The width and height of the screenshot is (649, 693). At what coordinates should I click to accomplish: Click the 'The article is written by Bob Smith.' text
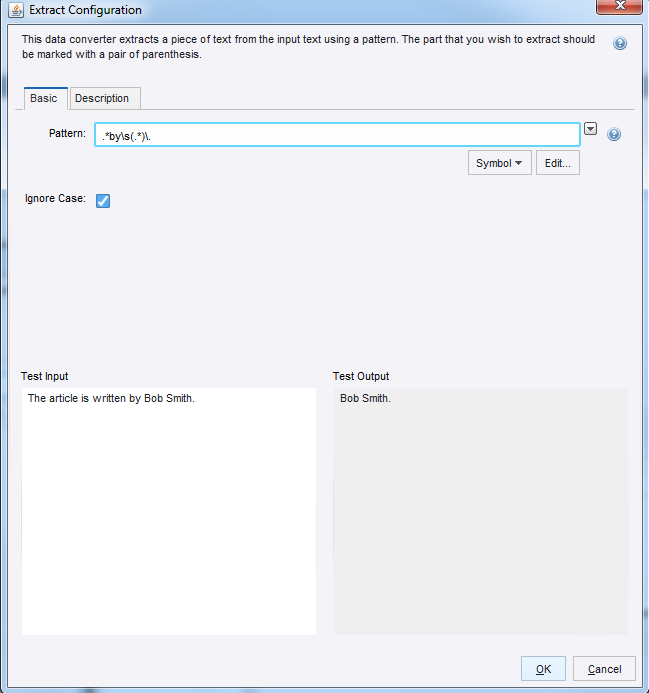click(111, 398)
